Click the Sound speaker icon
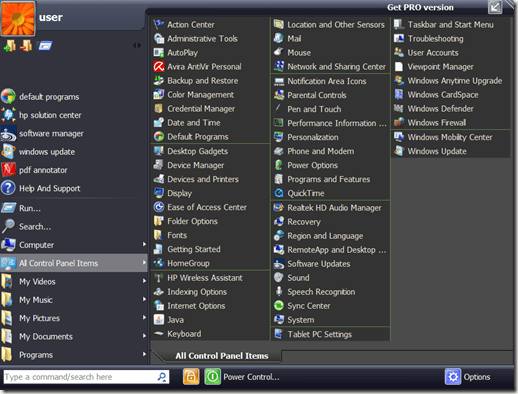This screenshot has height=394, width=518. 279,278
